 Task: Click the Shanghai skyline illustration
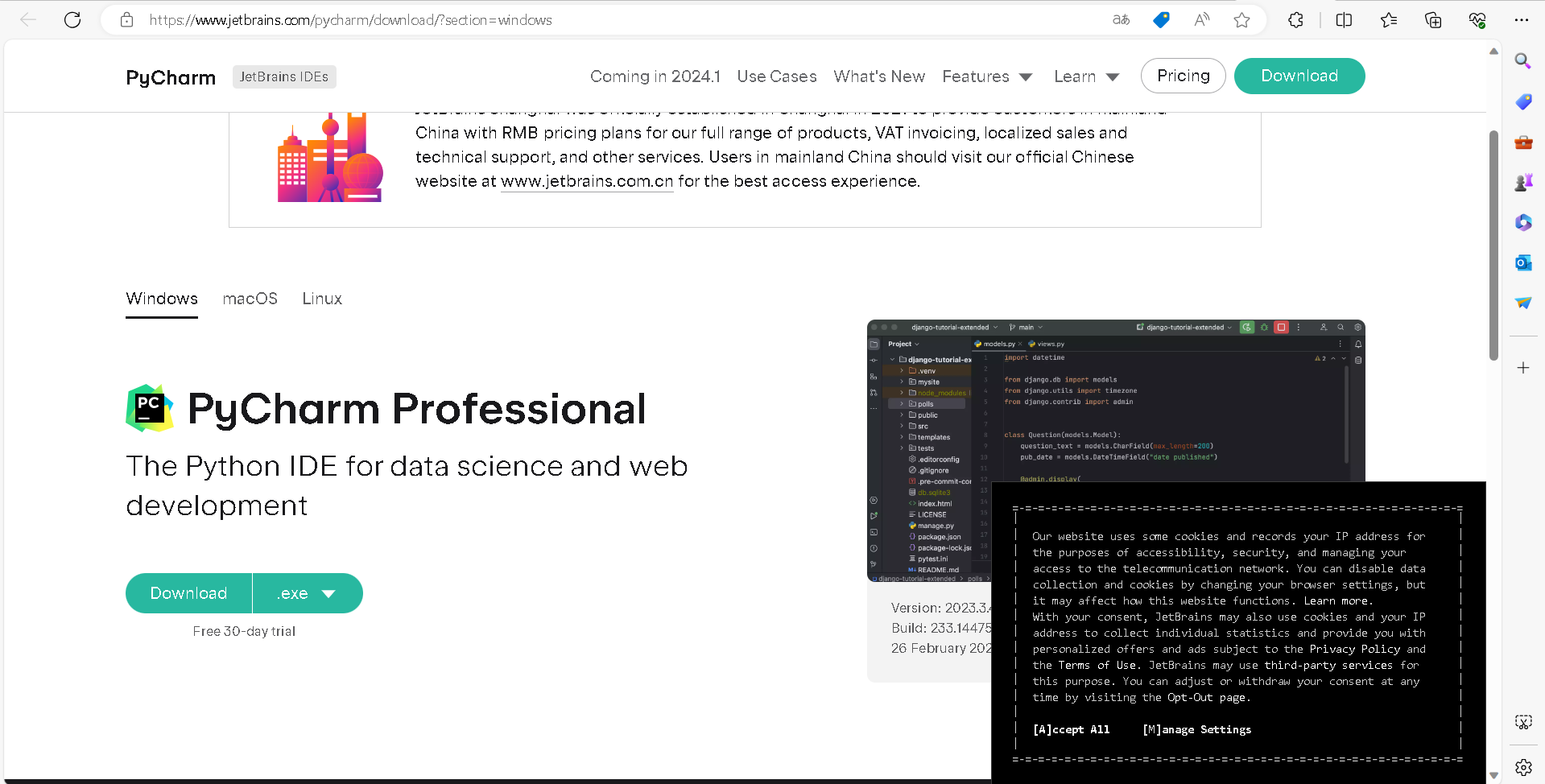[x=330, y=157]
